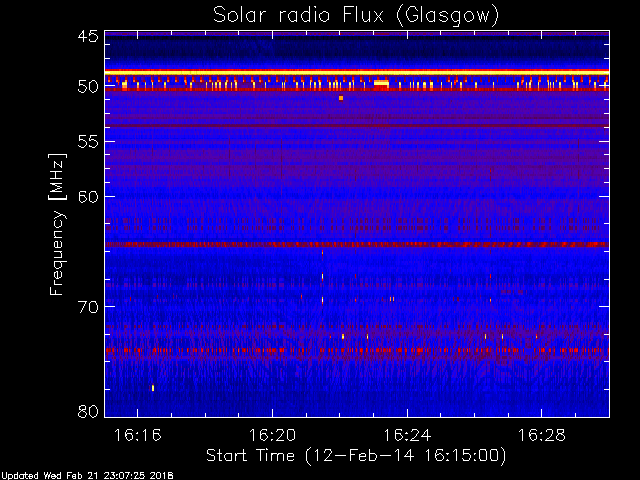The image size is (640, 480).
Task: Click the 16:28 time tick label
Action: click(542, 435)
